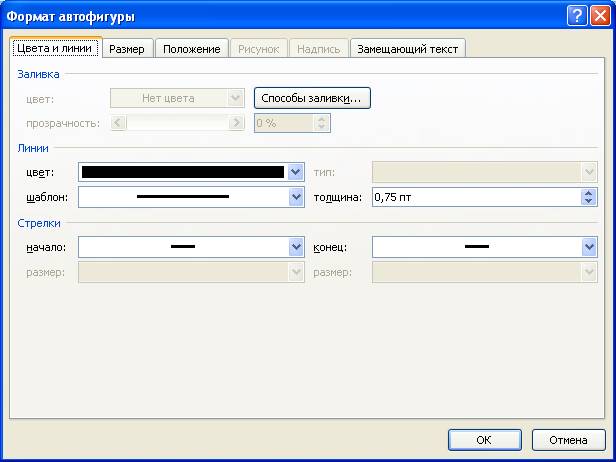Close the Формат автофигуры dialog

(598, 16)
